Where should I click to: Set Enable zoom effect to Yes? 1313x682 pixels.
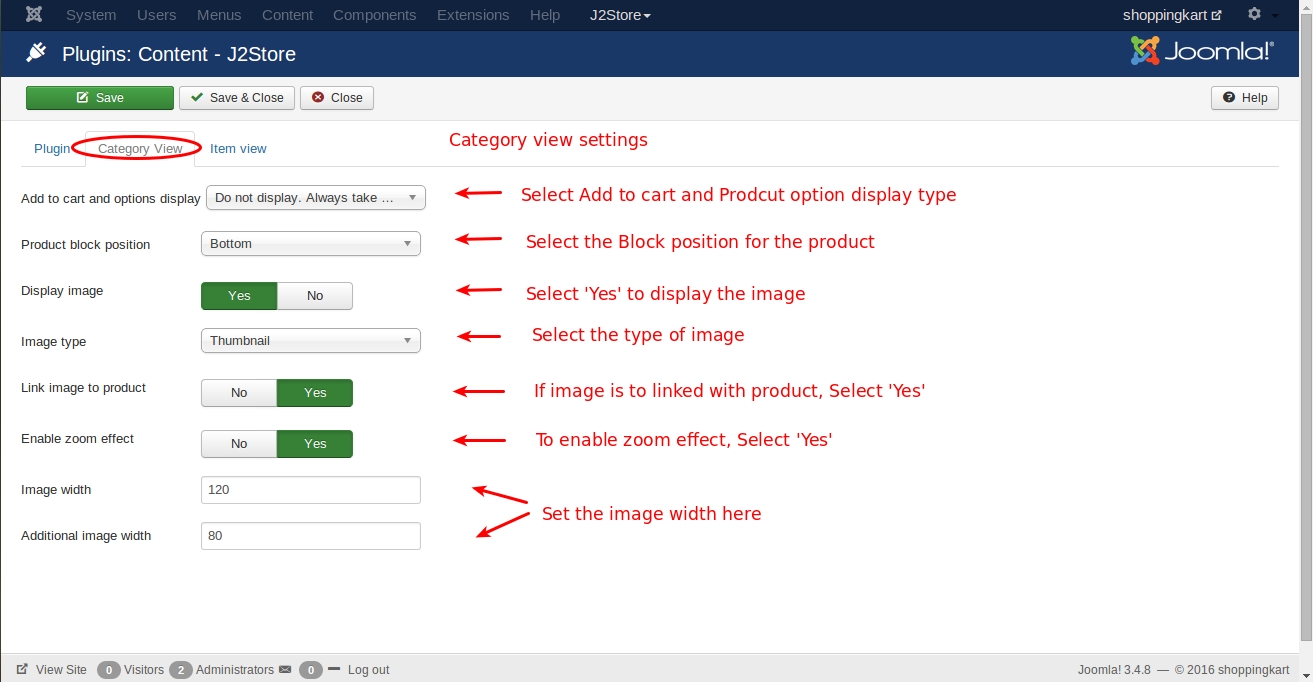pos(315,444)
